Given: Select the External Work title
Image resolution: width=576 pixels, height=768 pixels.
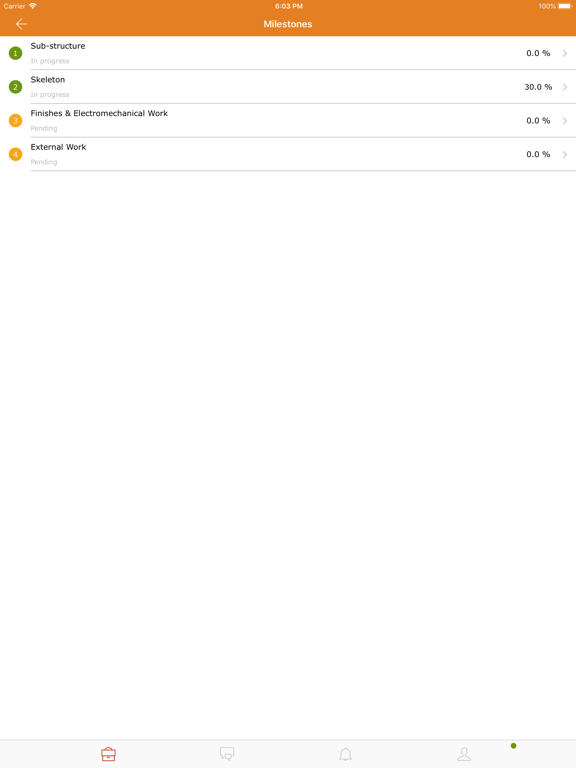Looking at the screenshot, I should point(58,147).
